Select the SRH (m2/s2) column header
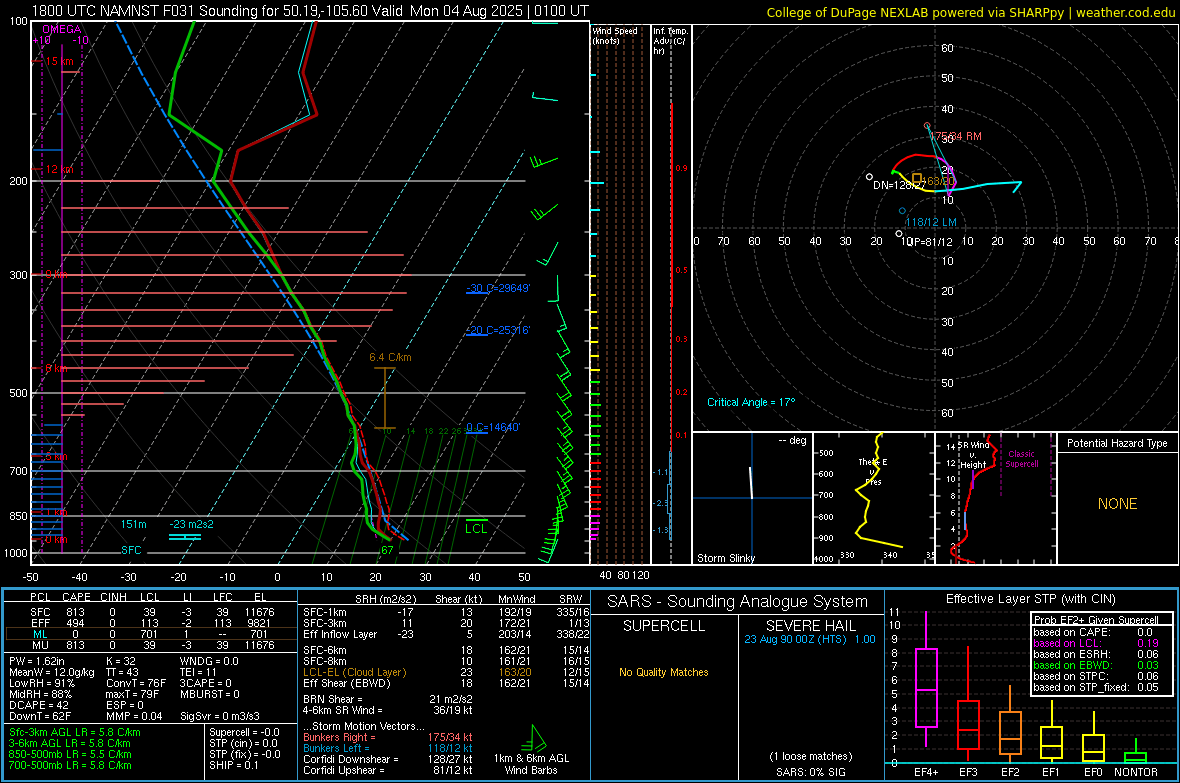Viewport: 1180px width, 783px height. tap(386, 599)
